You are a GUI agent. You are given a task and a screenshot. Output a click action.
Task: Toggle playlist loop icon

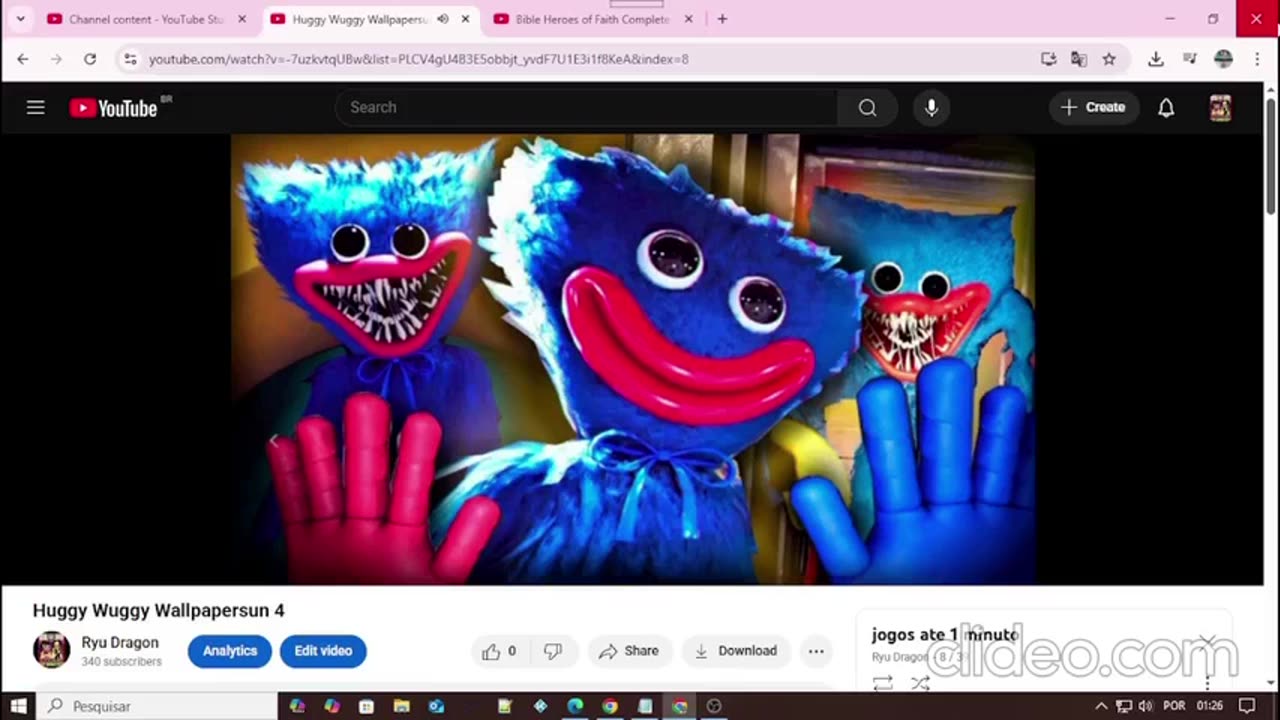tap(882, 683)
